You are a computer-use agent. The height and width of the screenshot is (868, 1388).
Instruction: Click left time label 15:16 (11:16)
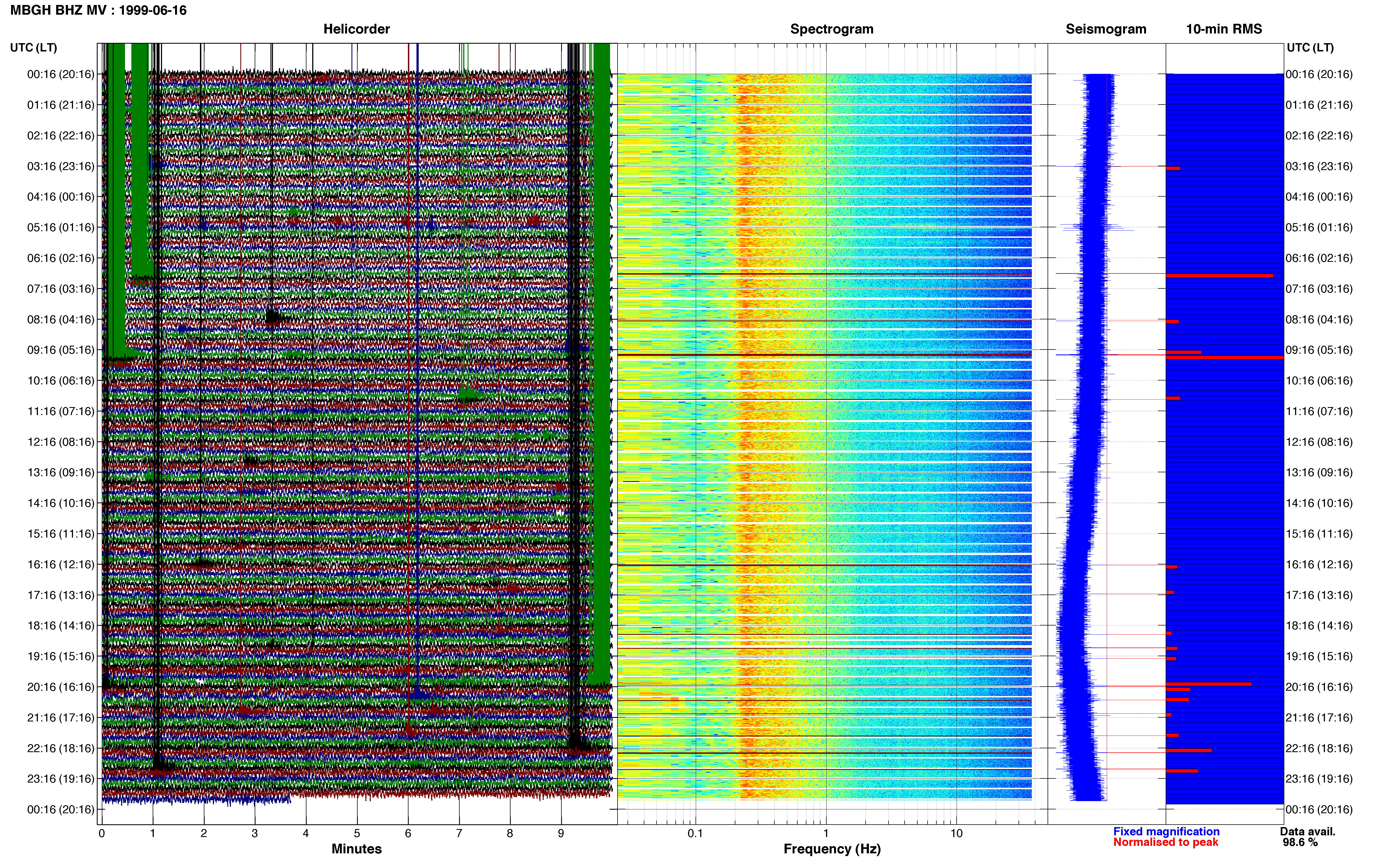[x=61, y=534]
